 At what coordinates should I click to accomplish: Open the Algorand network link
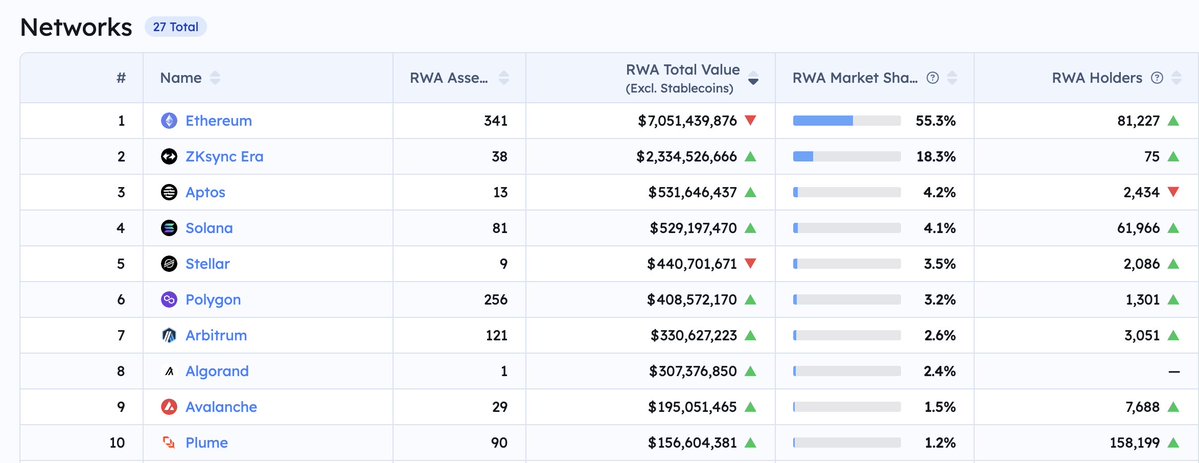point(217,371)
